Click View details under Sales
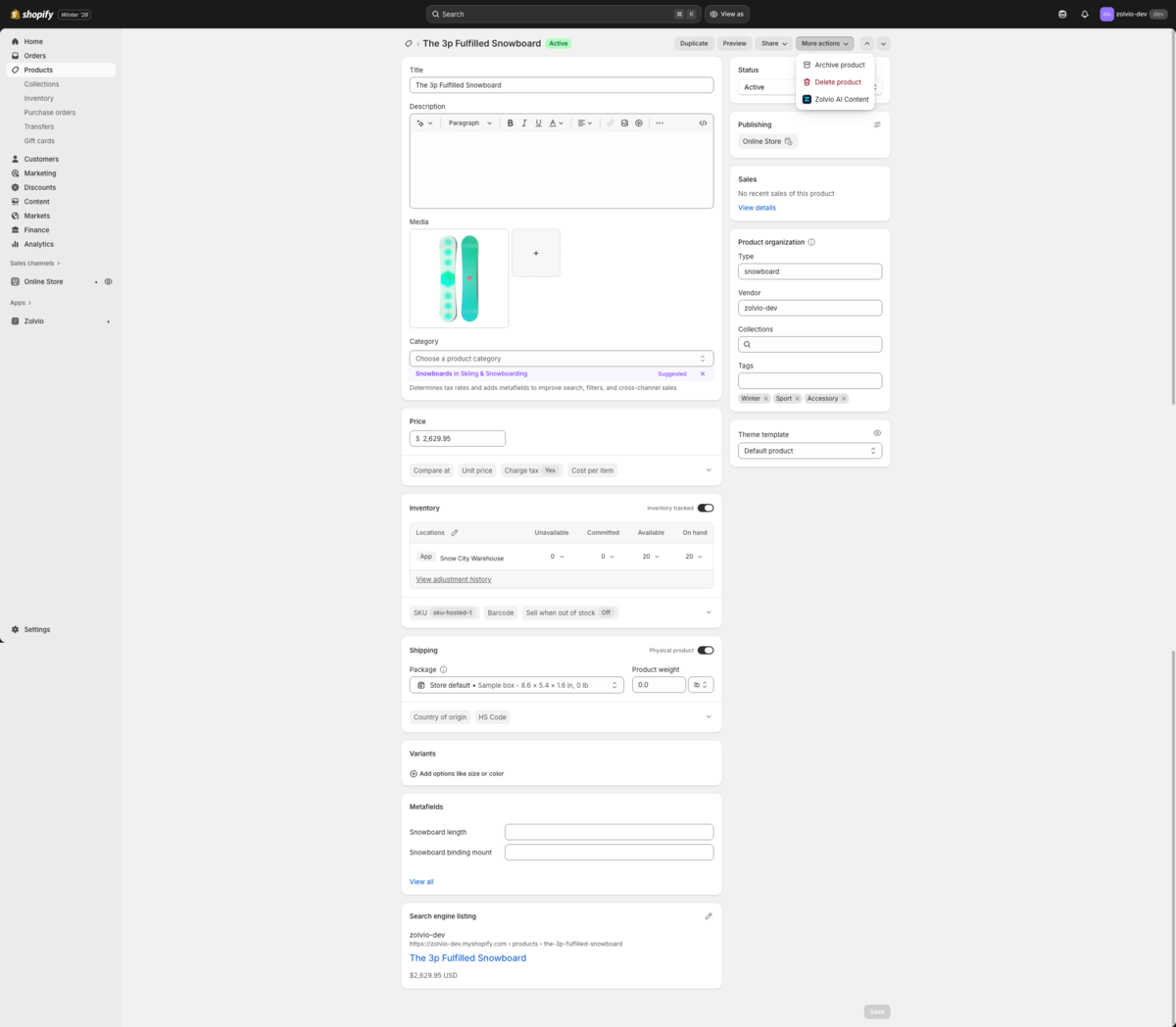 click(757, 207)
